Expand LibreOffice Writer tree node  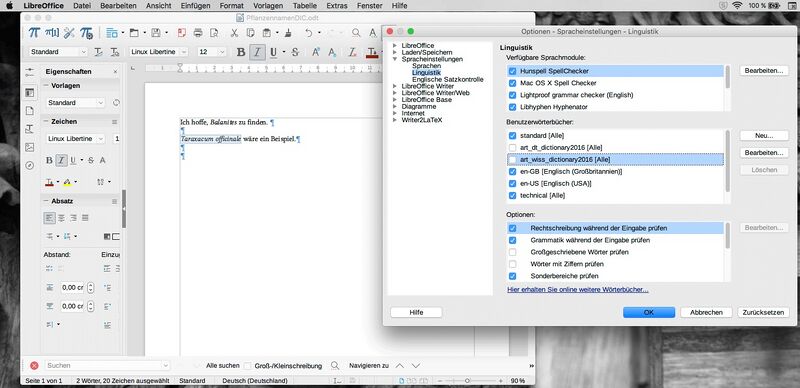(395, 86)
